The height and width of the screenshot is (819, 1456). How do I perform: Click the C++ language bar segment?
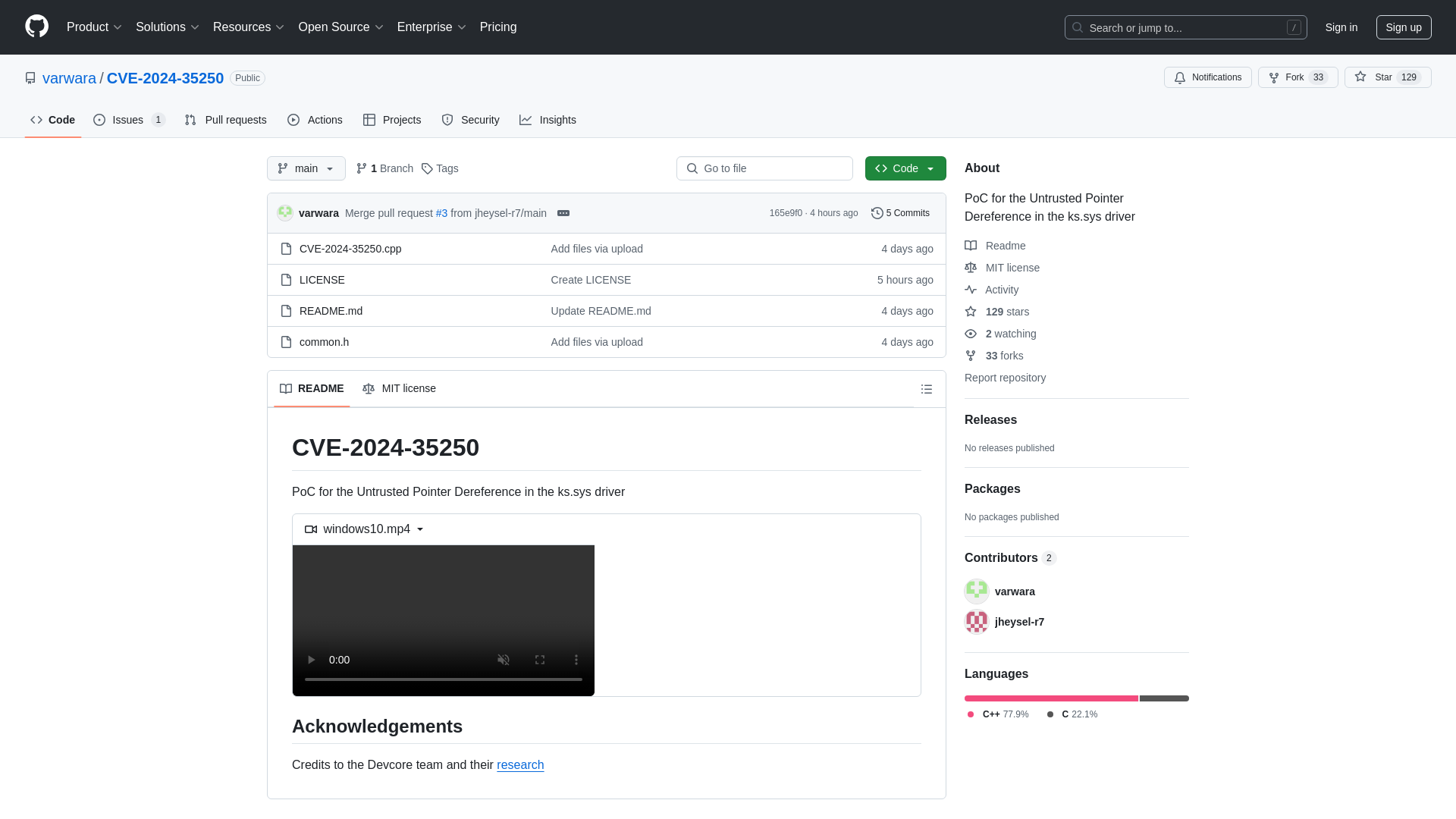pyautogui.click(x=1050, y=698)
